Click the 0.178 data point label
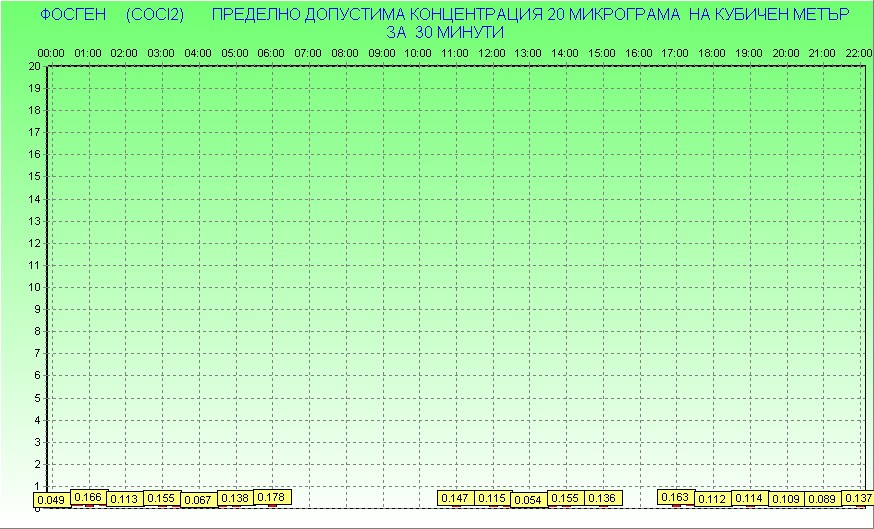The width and height of the screenshot is (874, 529). pos(272,497)
